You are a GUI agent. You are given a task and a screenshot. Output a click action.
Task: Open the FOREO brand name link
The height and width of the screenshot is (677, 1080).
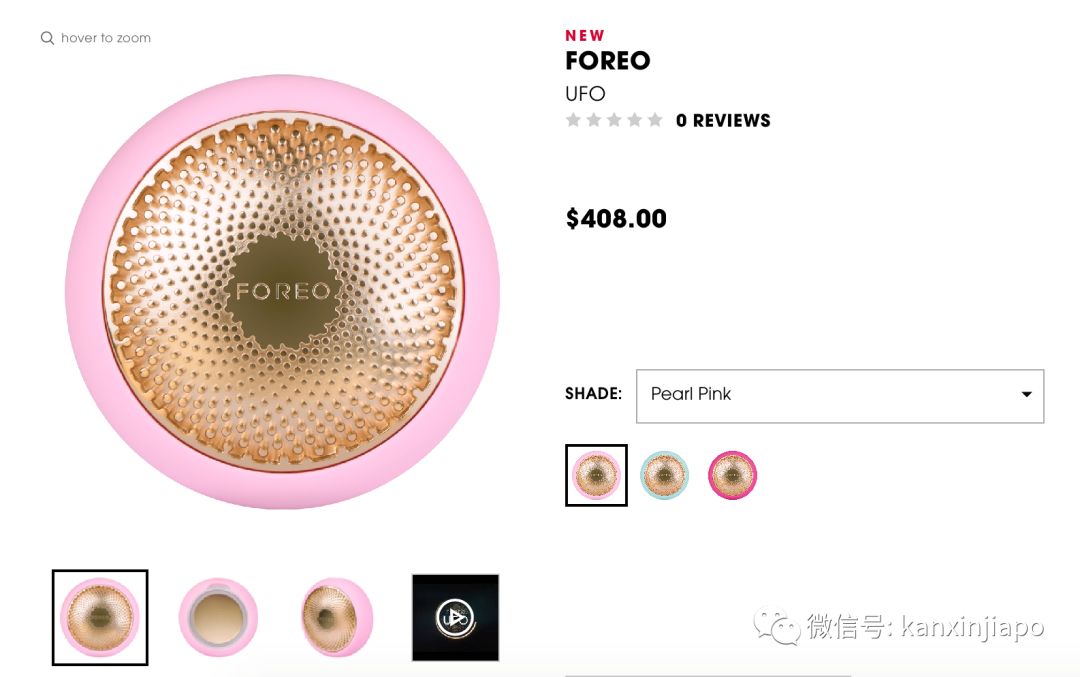click(x=607, y=61)
